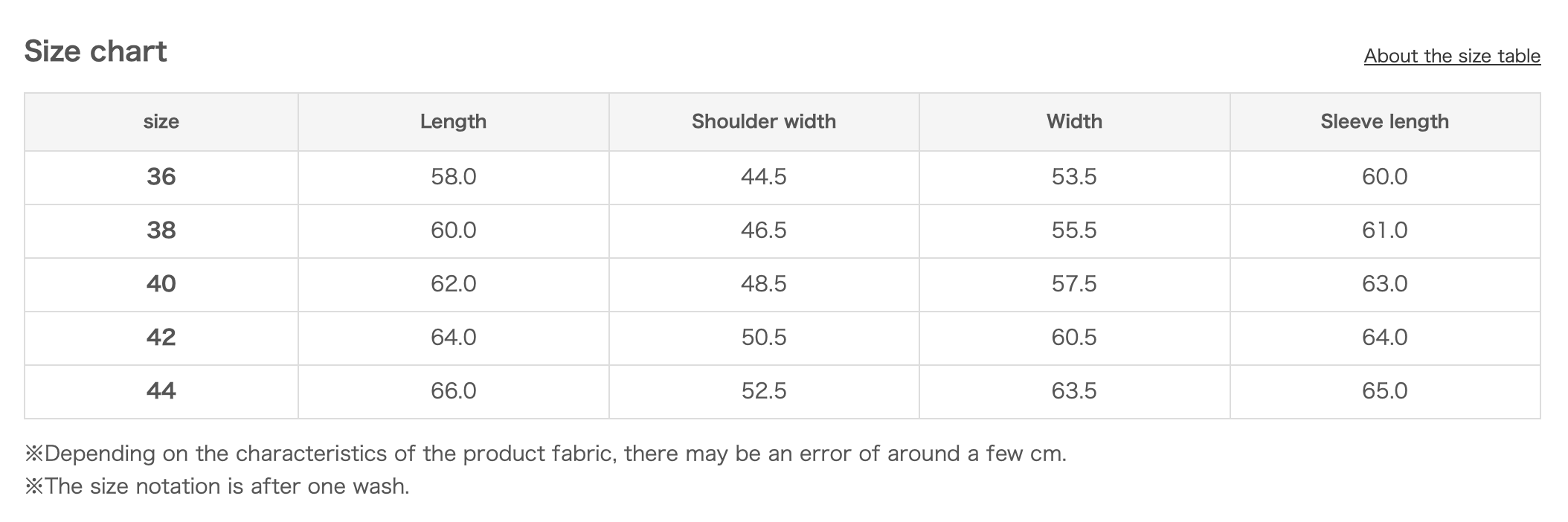Click the 52.5 shoulder width cell
This screenshot has width=1568, height=522.
(763, 391)
